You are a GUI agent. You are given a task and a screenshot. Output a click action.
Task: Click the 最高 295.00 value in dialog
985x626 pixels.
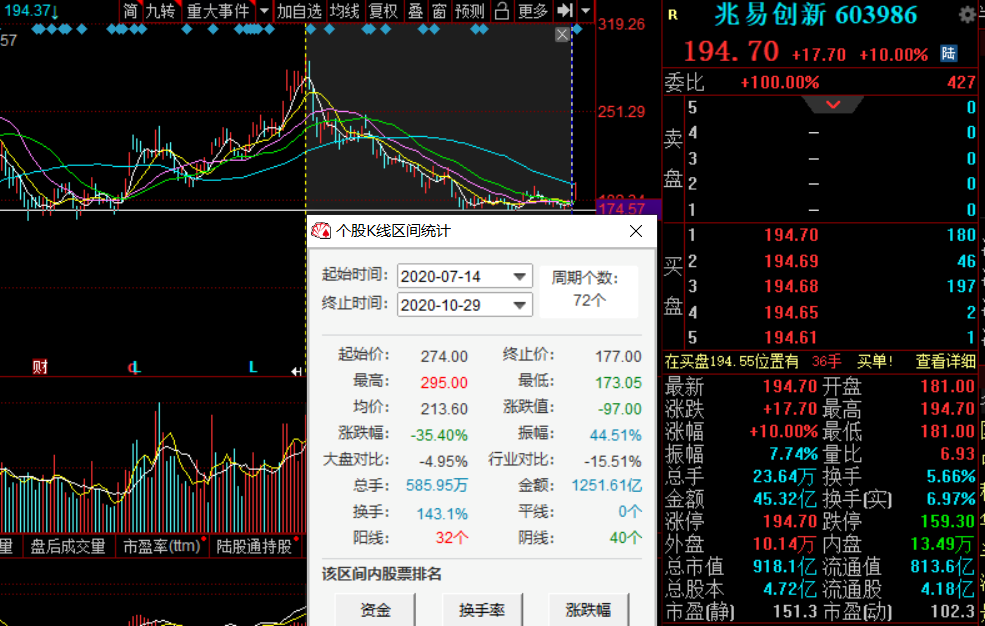[x=444, y=382]
